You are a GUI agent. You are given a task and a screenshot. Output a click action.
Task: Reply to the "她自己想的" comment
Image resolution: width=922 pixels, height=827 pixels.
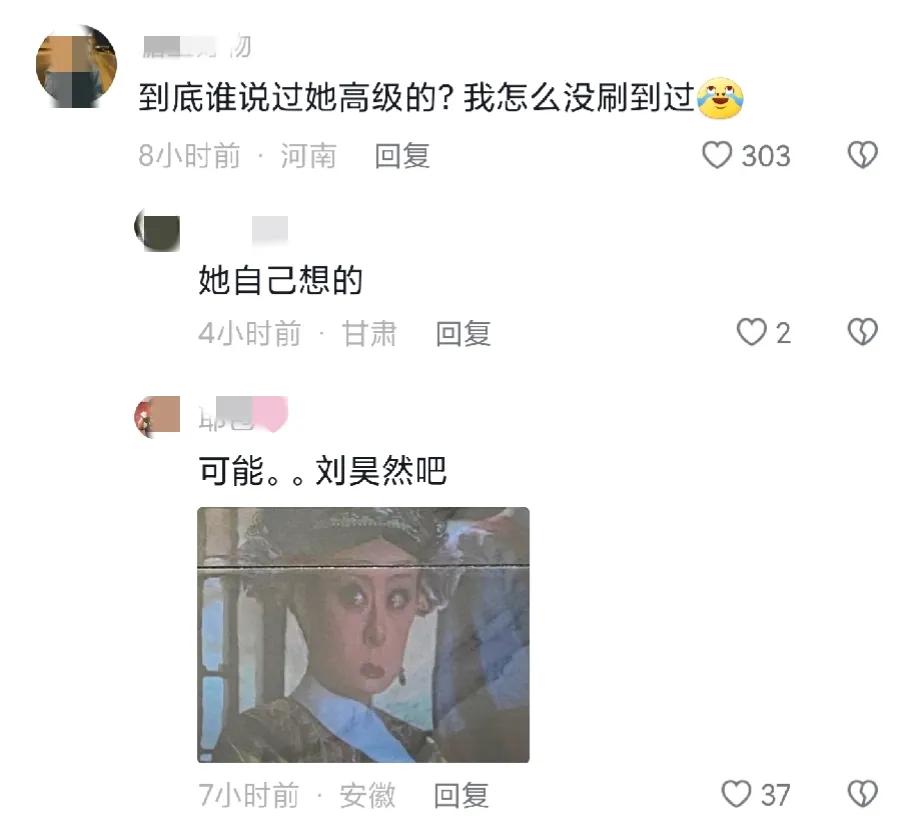[x=463, y=334]
